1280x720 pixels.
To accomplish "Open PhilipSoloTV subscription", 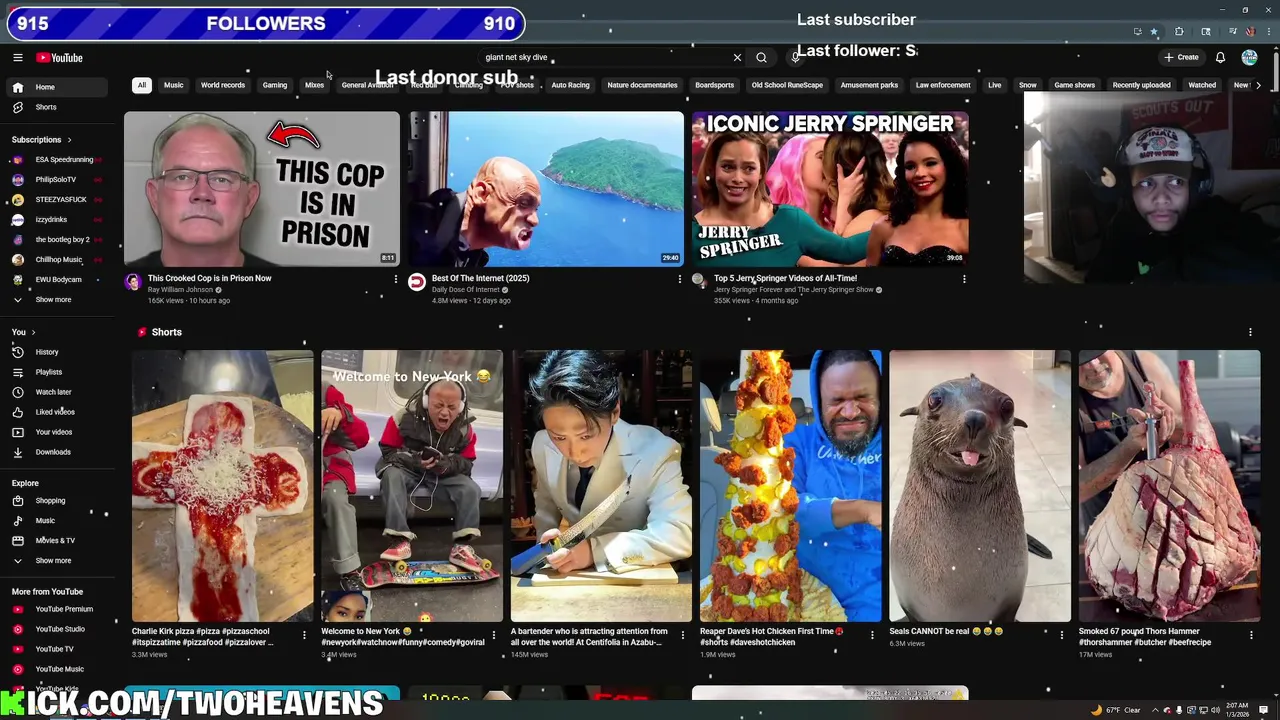I will 58,180.
